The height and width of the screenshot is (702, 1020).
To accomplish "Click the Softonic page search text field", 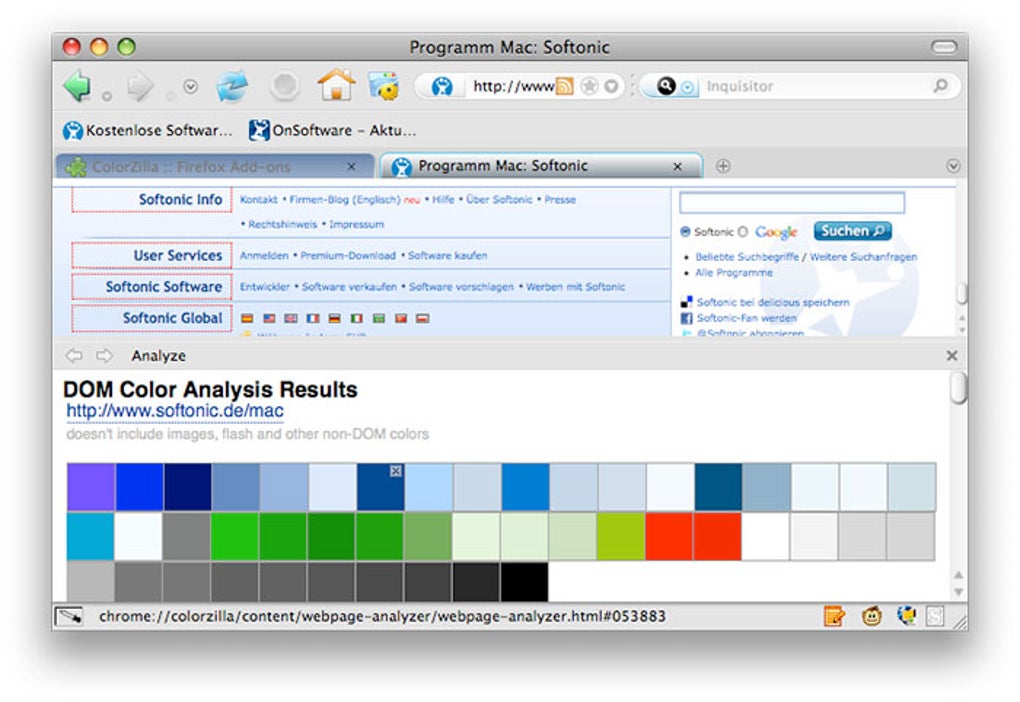I will [x=792, y=202].
